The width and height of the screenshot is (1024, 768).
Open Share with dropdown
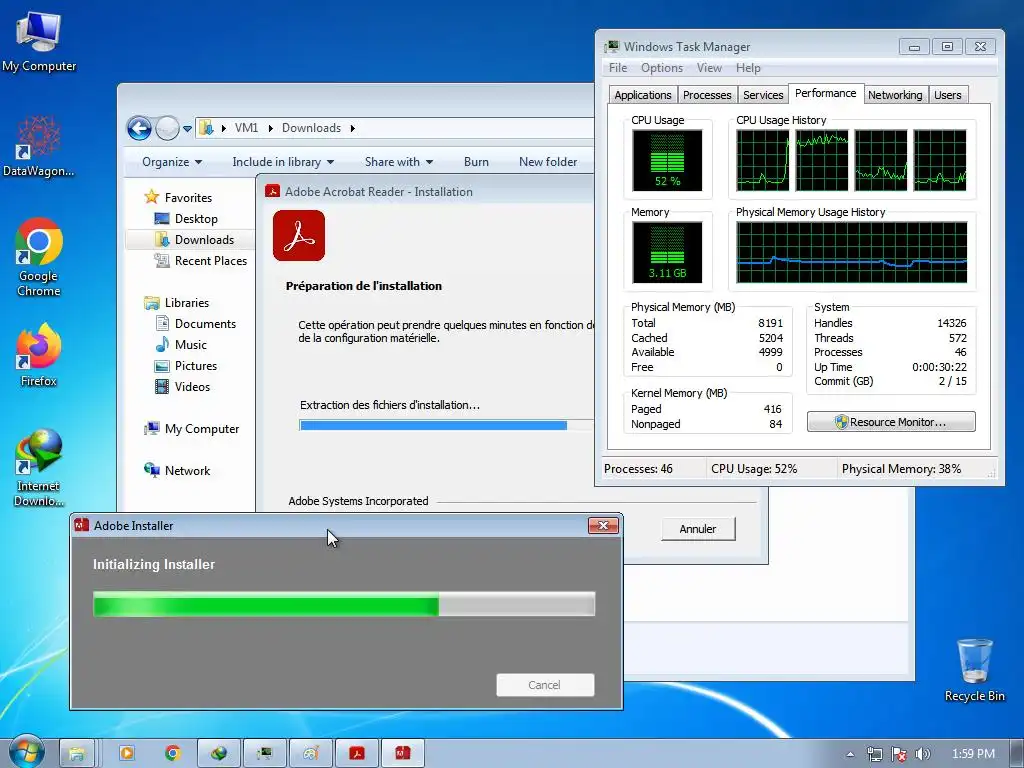(x=399, y=162)
